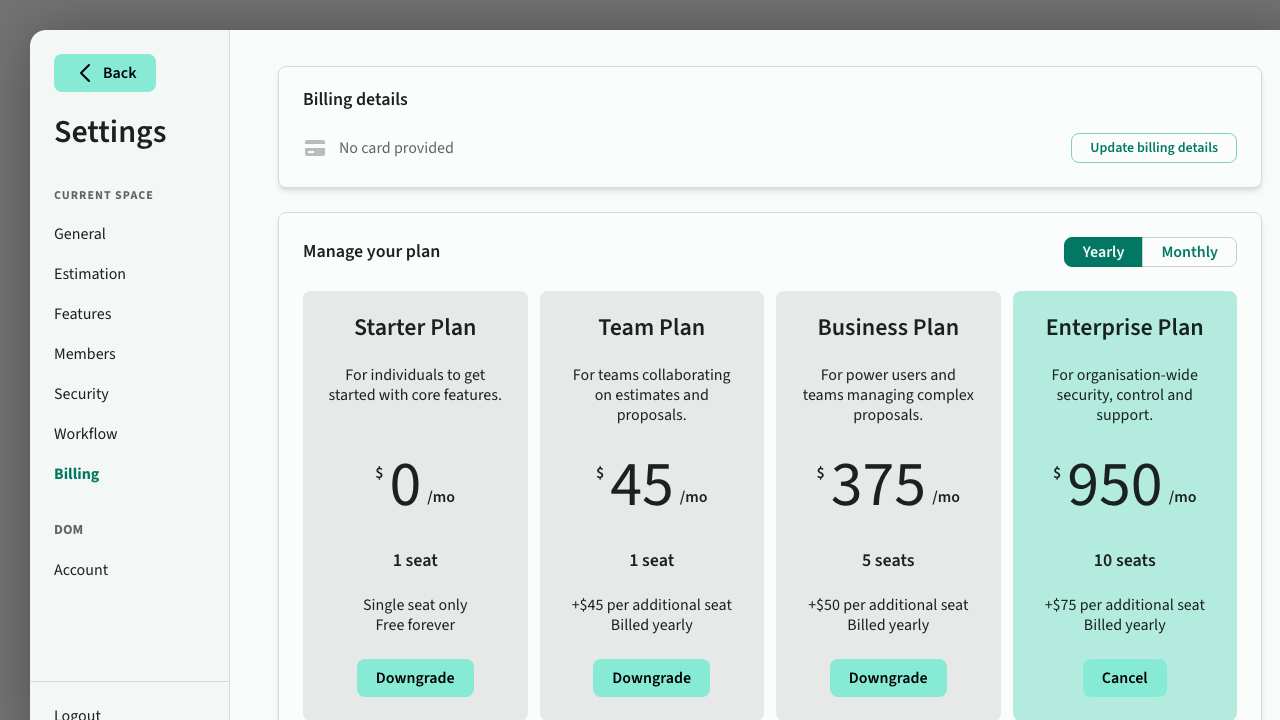Screen dimensions: 1280x720
Task: Navigate to Security settings
Action: pos(82,394)
